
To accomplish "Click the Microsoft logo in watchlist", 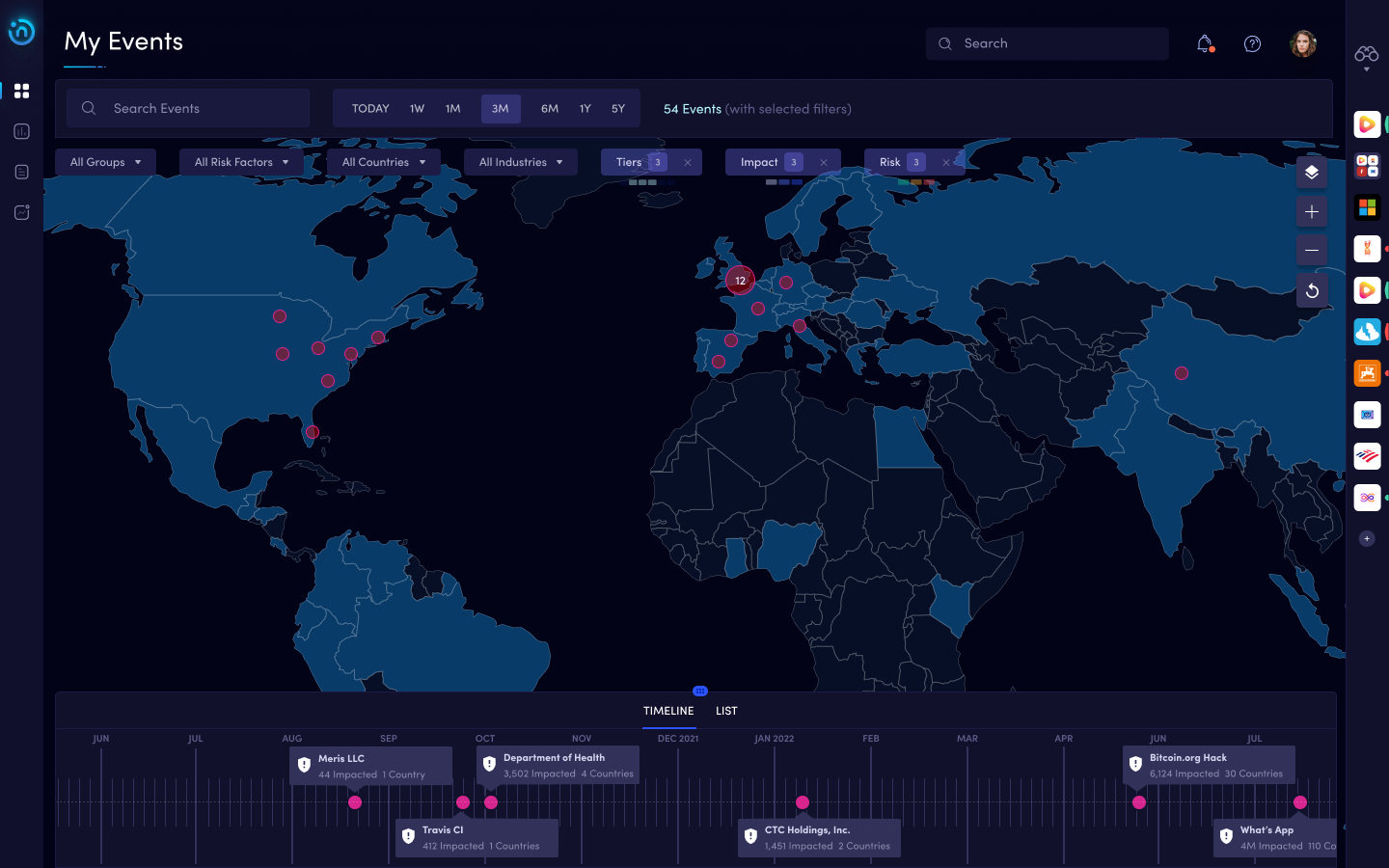I will click(1367, 207).
